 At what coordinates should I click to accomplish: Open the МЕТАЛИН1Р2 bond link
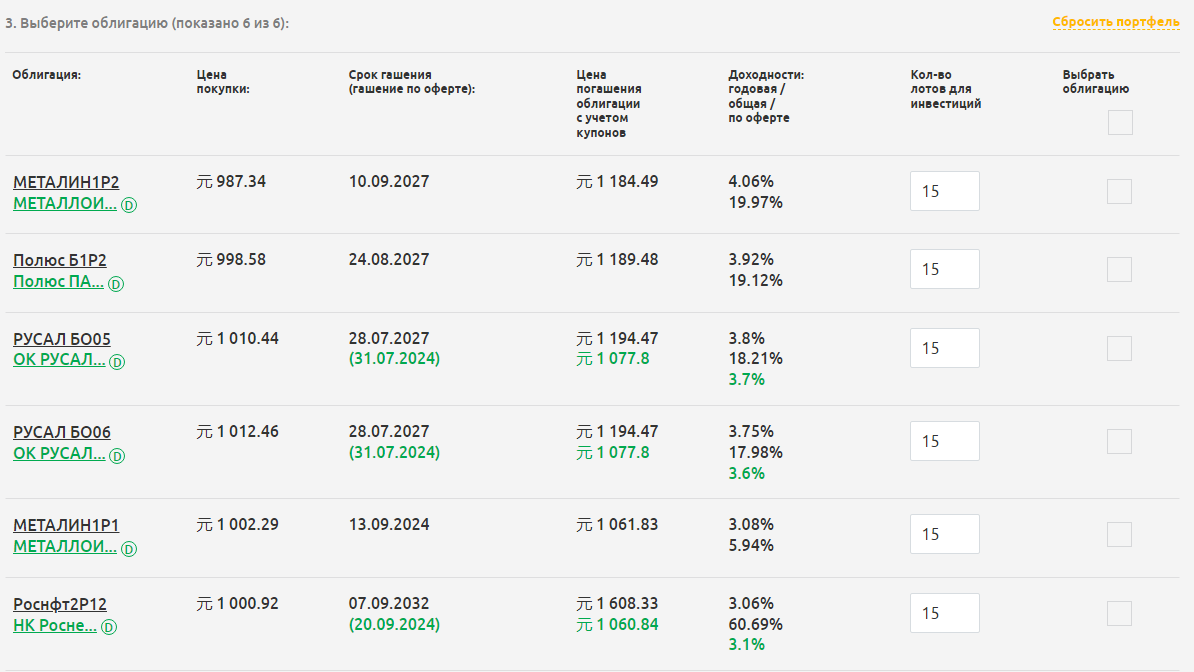click(66, 182)
